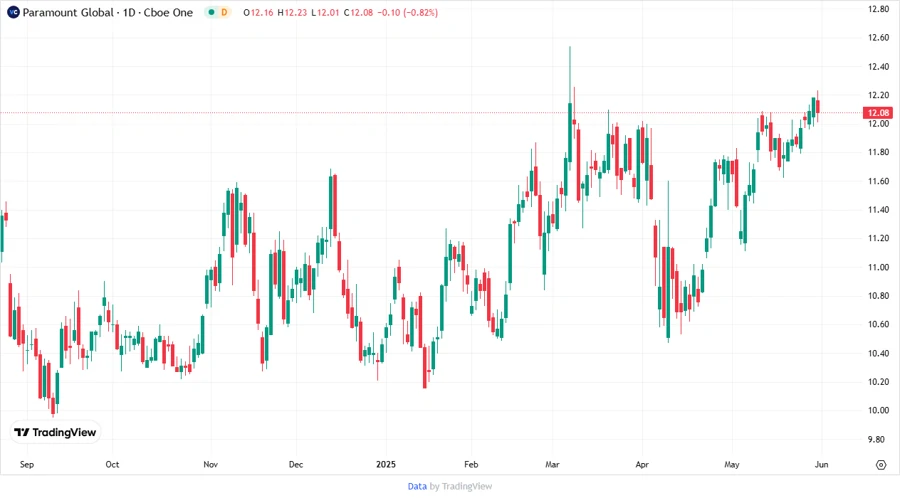Click the Mar label on time axis
900x498 pixels.
(x=552, y=464)
